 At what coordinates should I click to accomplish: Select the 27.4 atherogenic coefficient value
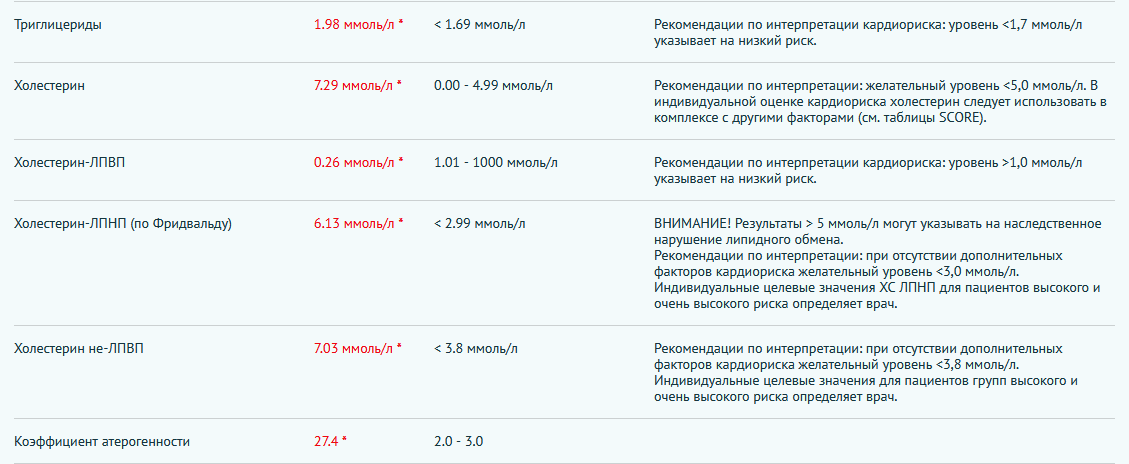327,441
